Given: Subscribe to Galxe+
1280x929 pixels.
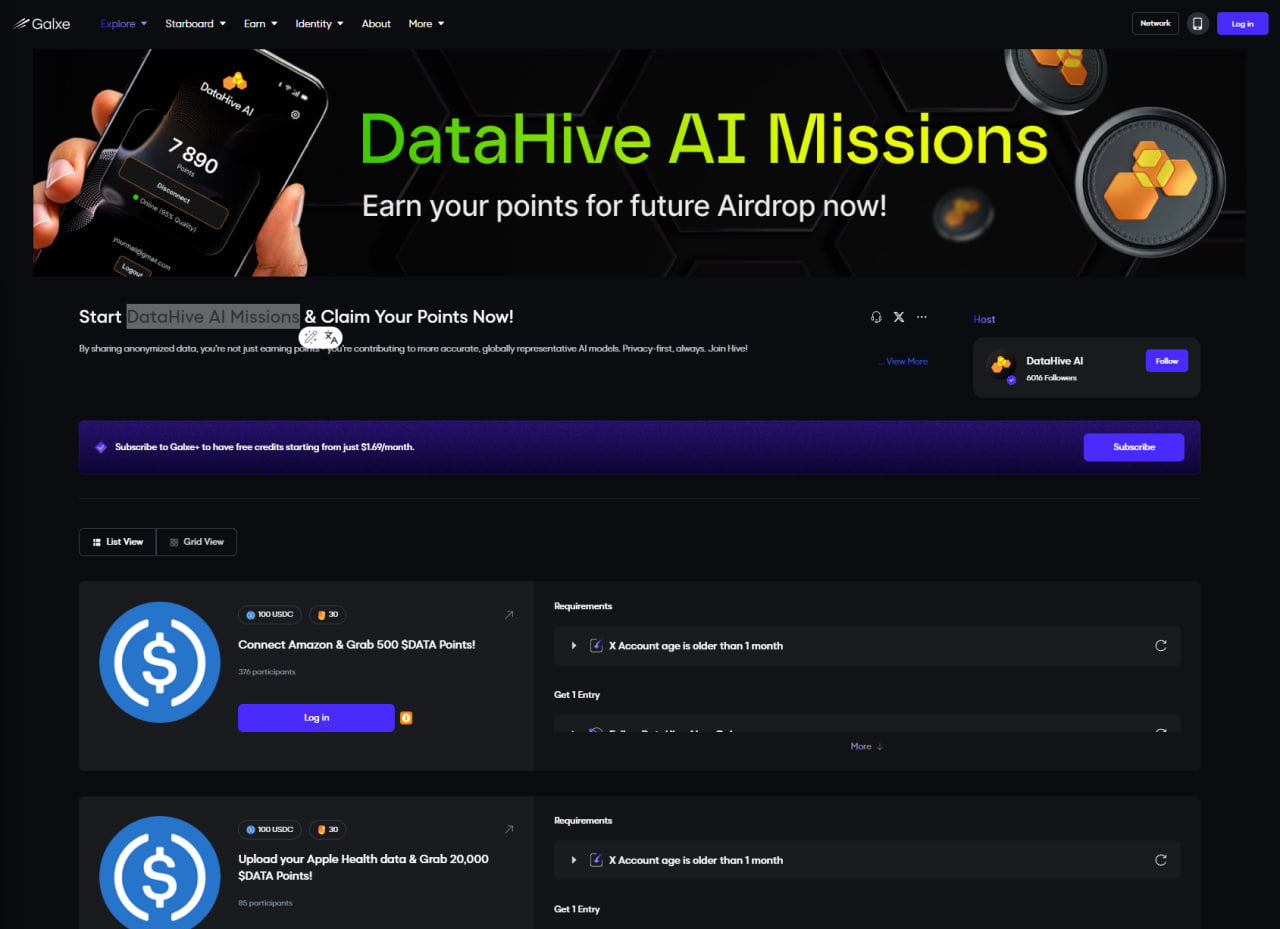Looking at the screenshot, I should pos(1134,447).
